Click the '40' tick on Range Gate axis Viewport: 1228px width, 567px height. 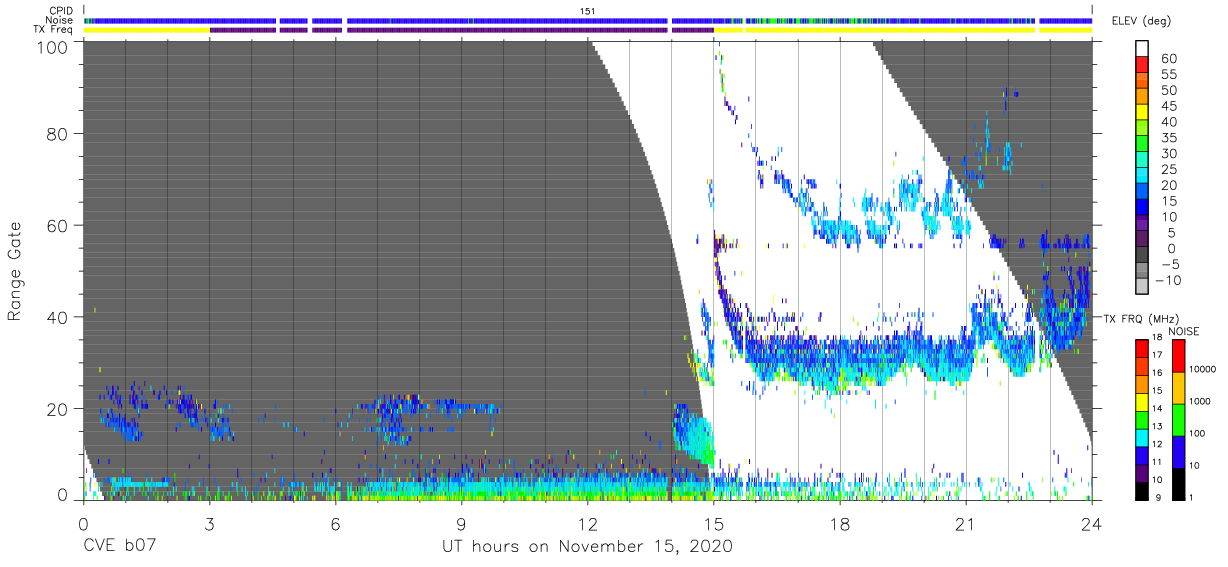57,317
